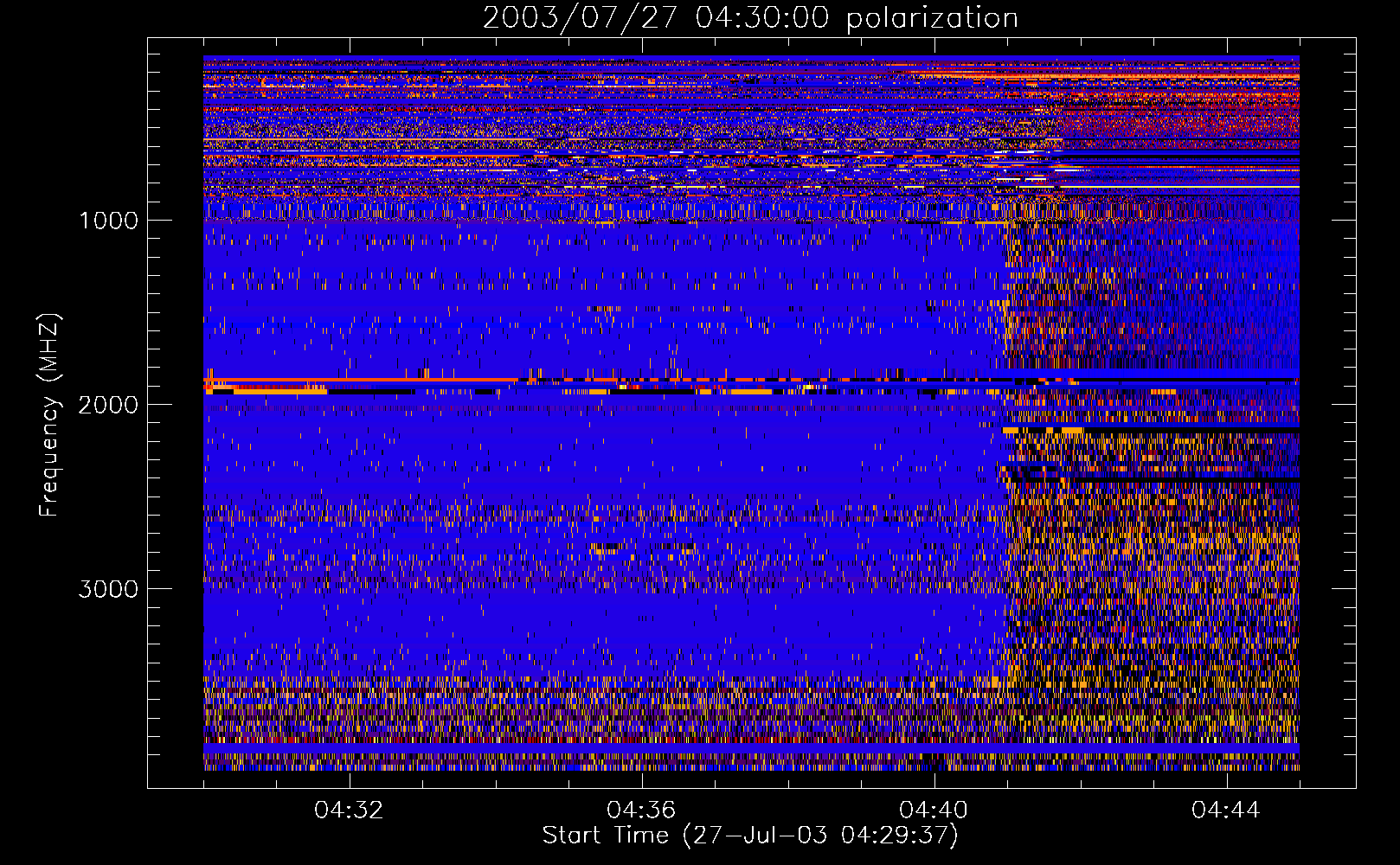
Task: Click the orange band near 1900 MHz
Action: click(361, 380)
